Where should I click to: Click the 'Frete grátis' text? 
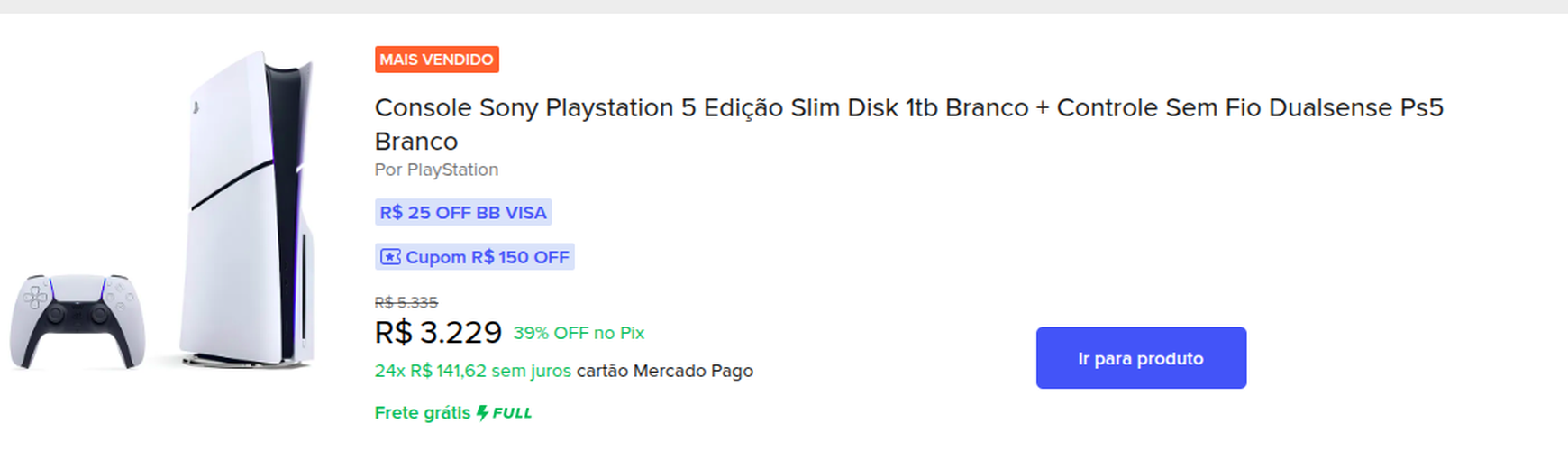pos(423,413)
